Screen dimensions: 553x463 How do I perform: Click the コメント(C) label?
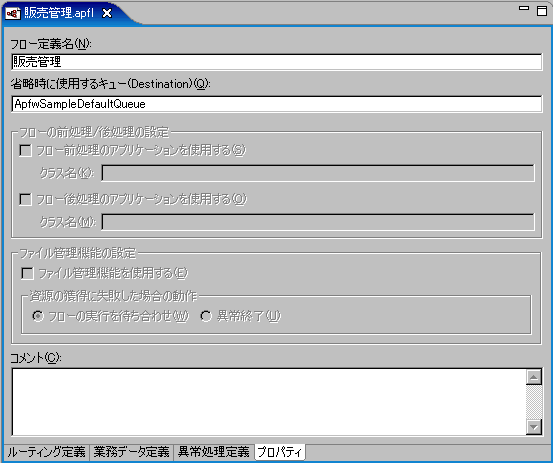click(36, 358)
